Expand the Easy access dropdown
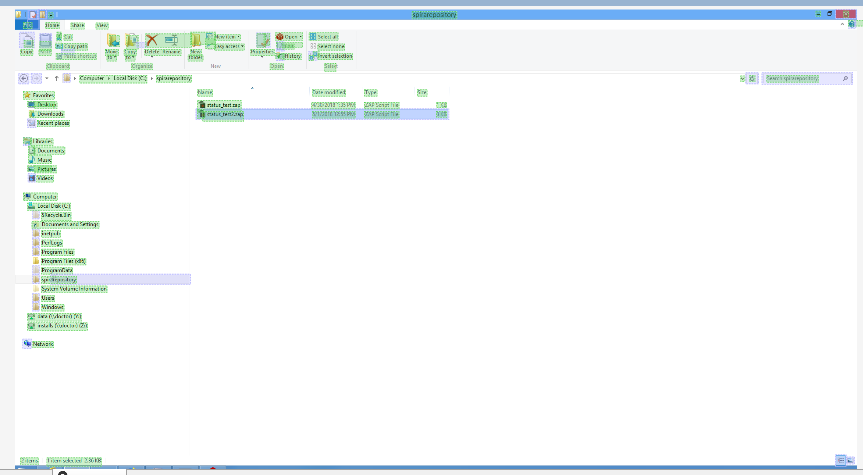Screen dimensions: 863x475 (229, 46)
